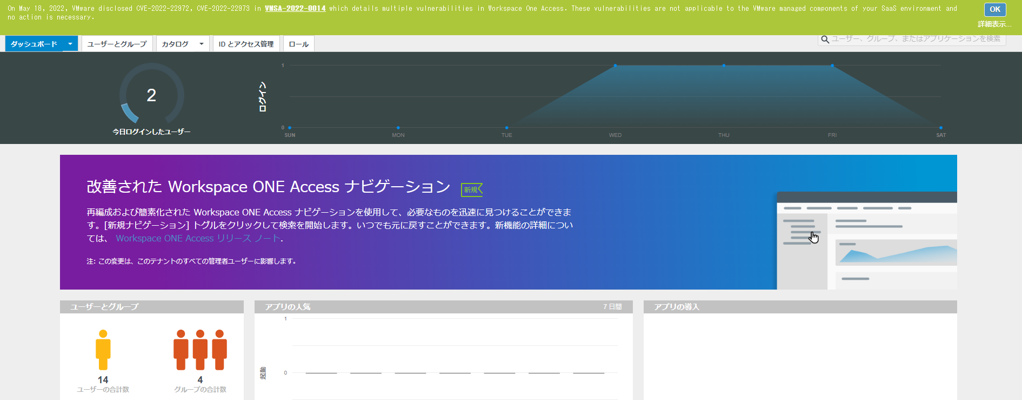Open the カタログ tab
Image resolution: width=1022 pixels, height=400 pixels.
[175, 44]
